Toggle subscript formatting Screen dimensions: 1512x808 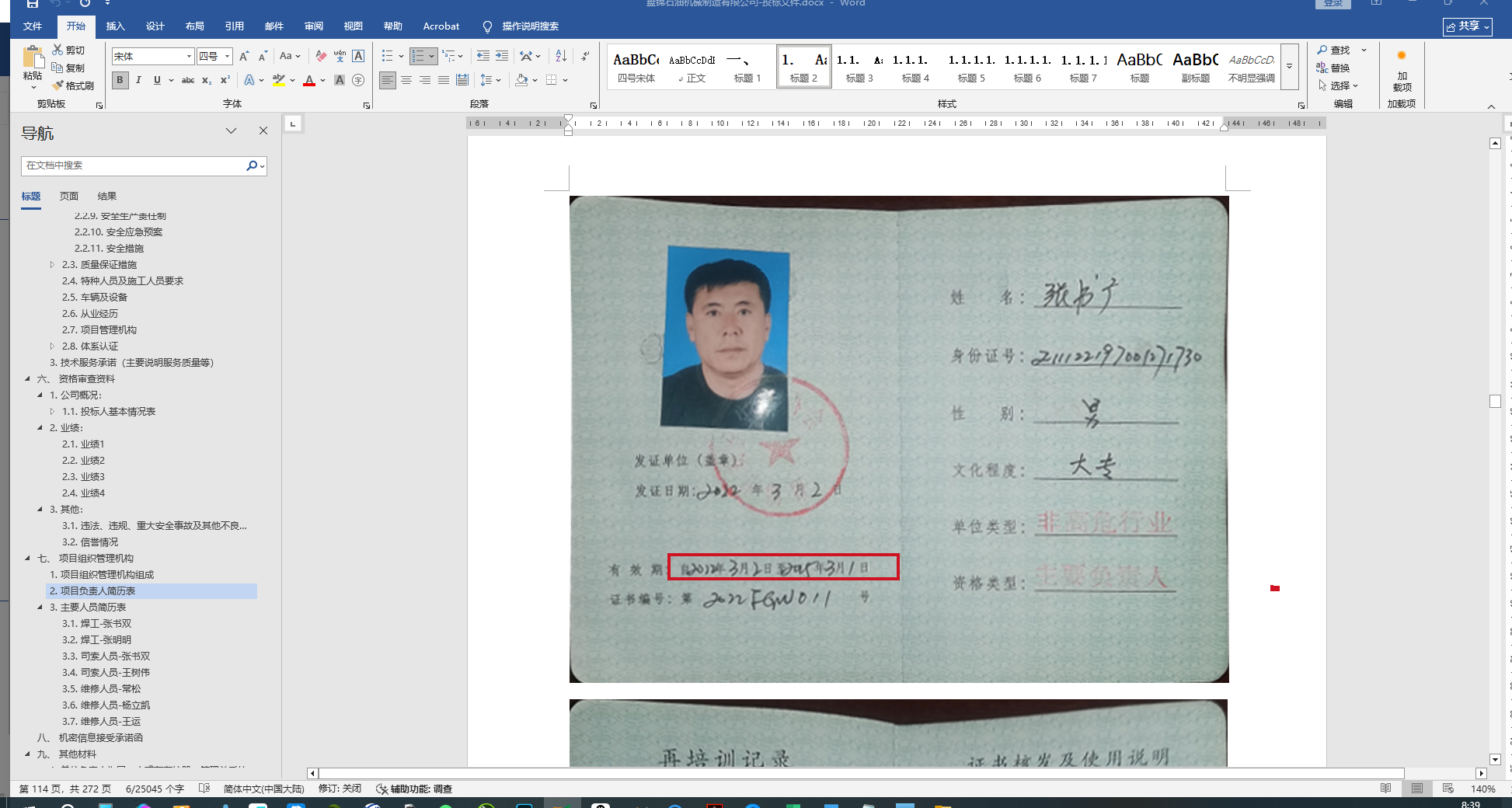click(206, 80)
